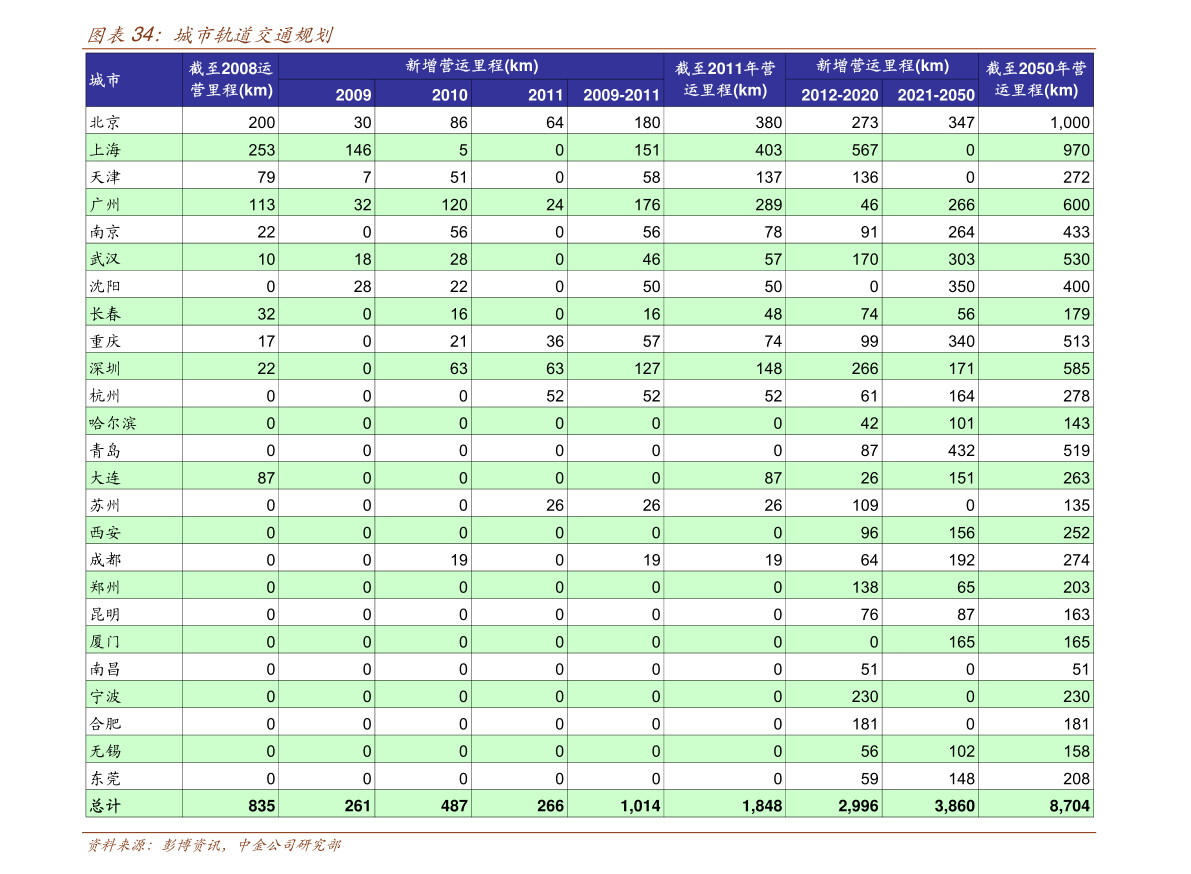
Task: Click the 大连 2008 cell showing 87
Action: (x=265, y=478)
